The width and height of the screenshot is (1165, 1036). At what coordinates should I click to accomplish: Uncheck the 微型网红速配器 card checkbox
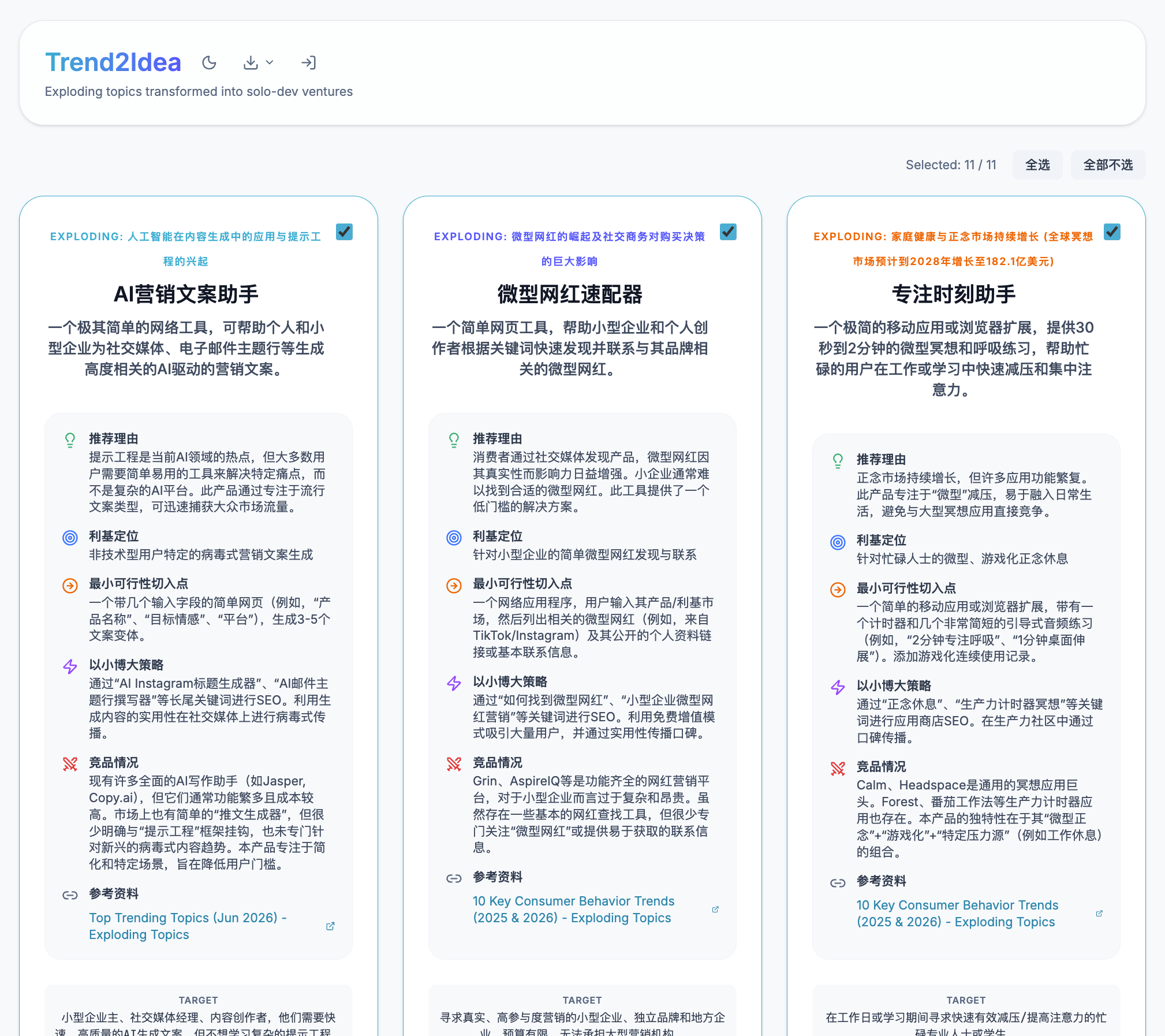(729, 232)
